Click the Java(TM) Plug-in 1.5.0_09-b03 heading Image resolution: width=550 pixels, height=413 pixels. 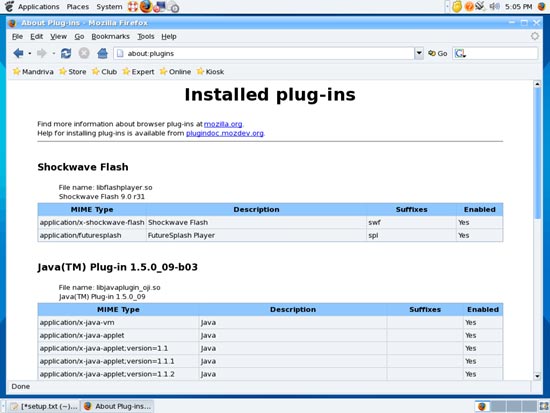(118, 267)
